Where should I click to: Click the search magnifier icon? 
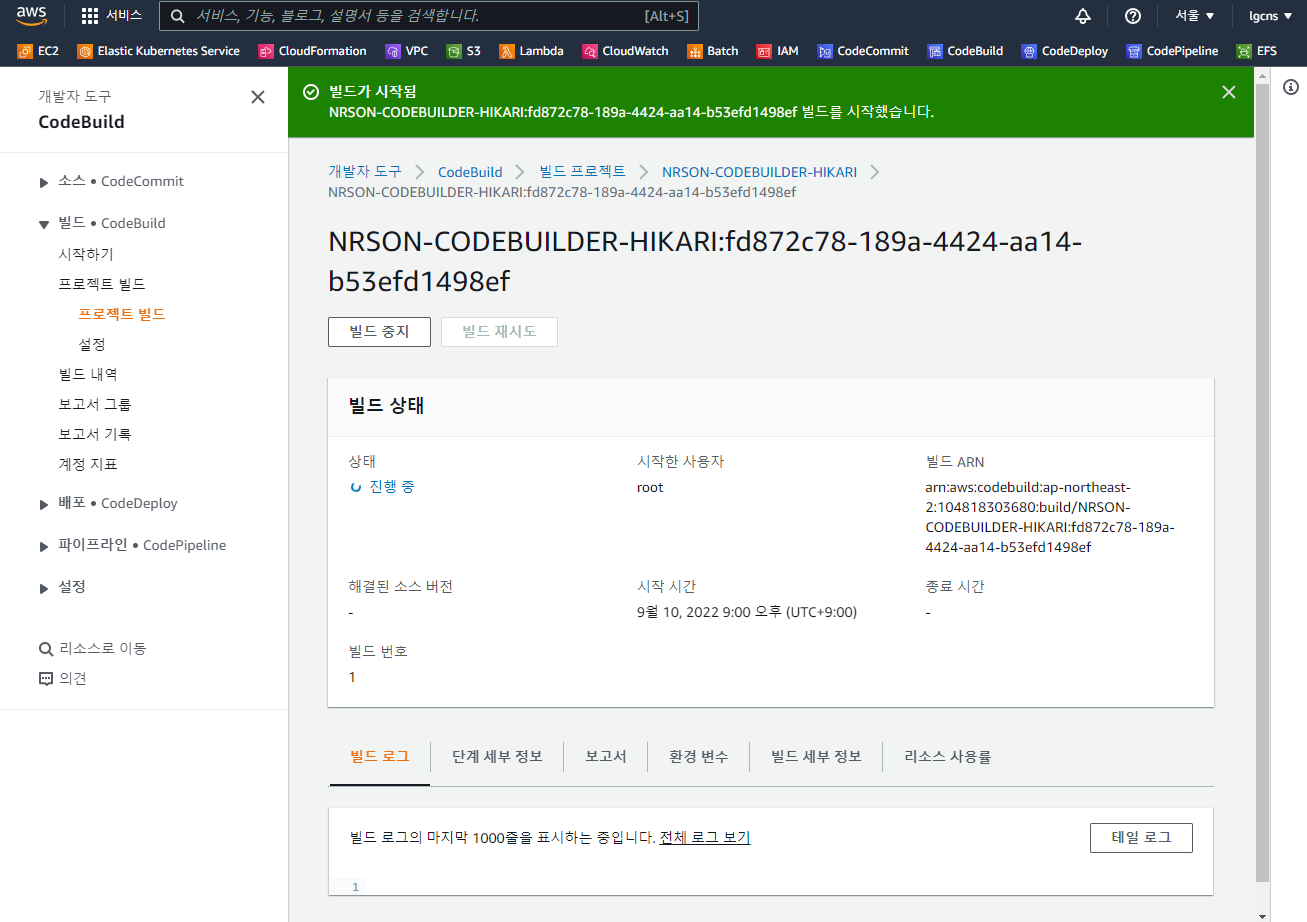pyautogui.click(x=177, y=16)
